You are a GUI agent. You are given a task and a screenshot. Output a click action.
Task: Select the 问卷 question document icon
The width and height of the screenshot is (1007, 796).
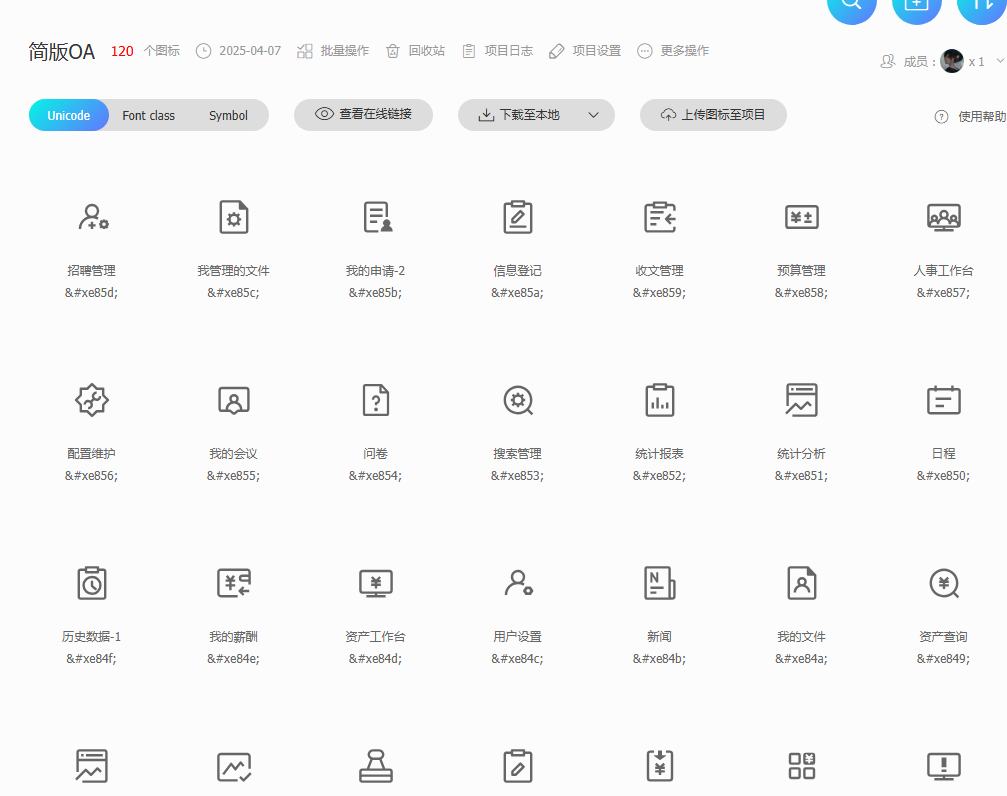(375, 400)
